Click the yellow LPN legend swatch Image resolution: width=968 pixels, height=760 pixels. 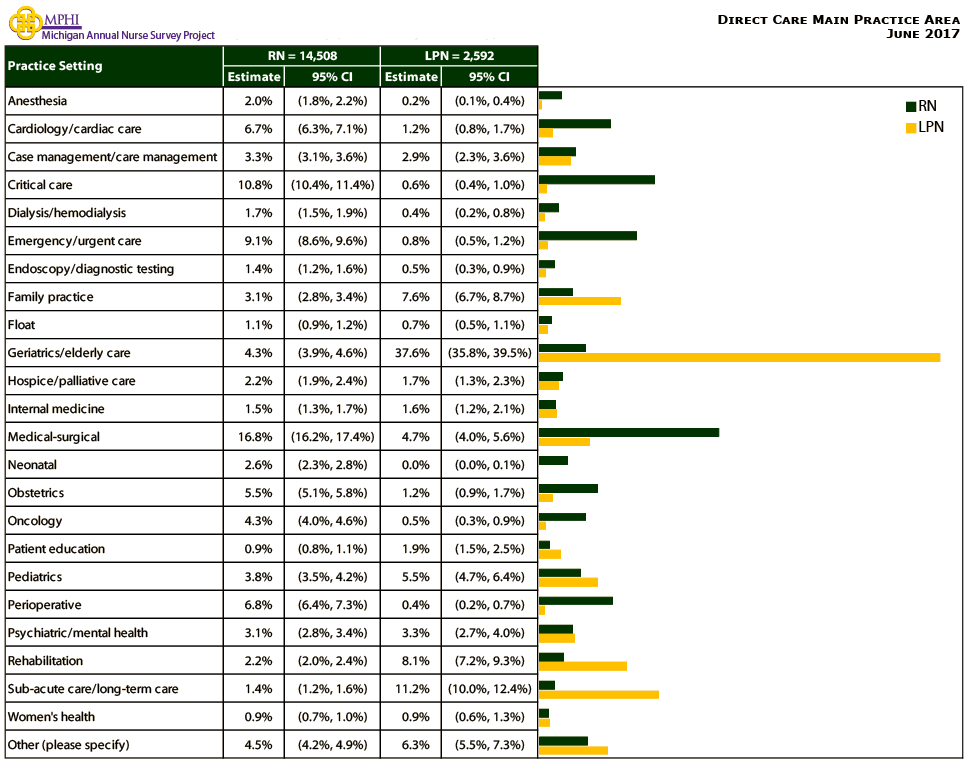[910, 127]
